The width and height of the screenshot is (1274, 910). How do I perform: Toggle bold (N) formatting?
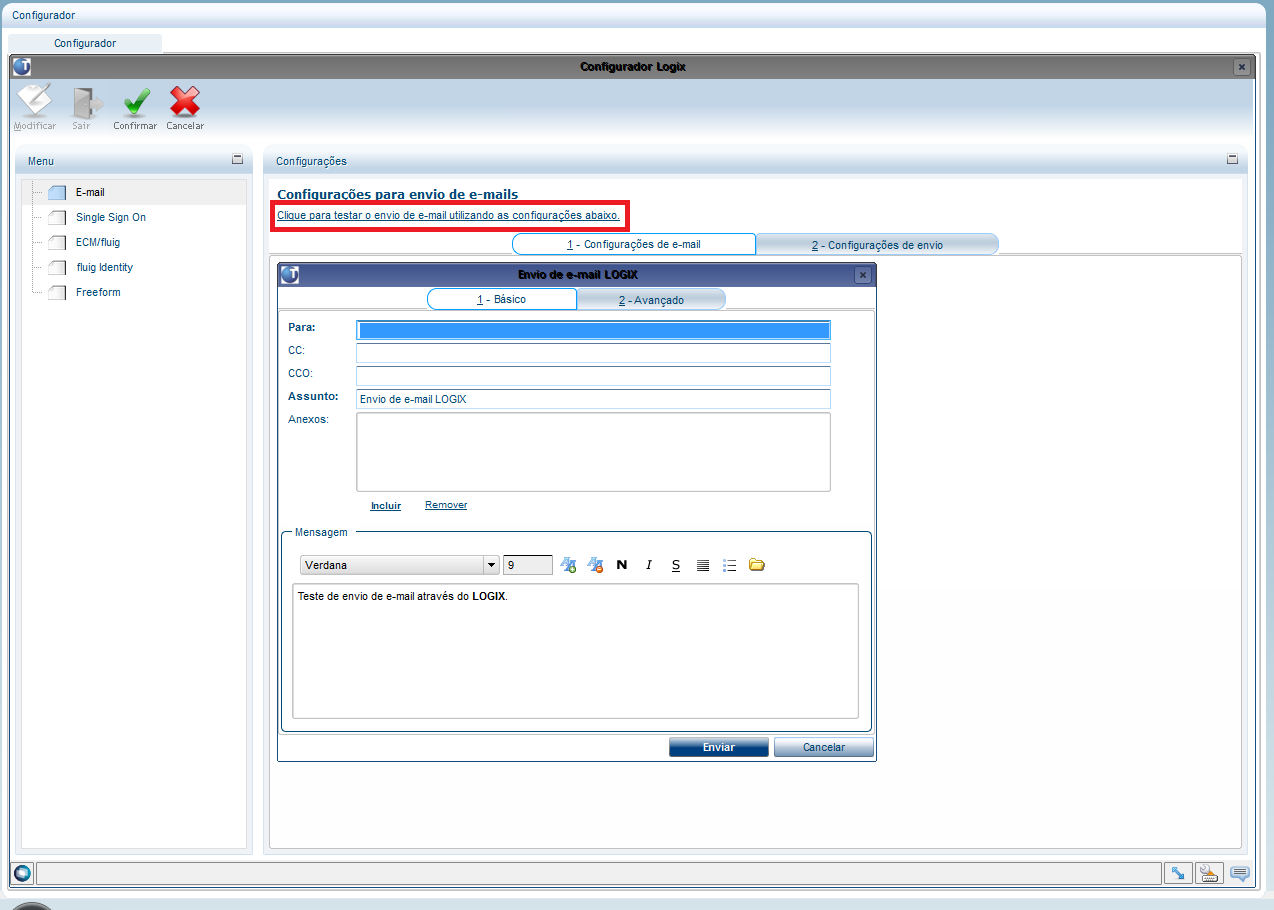pyautogui.click(x=622, y=565)
